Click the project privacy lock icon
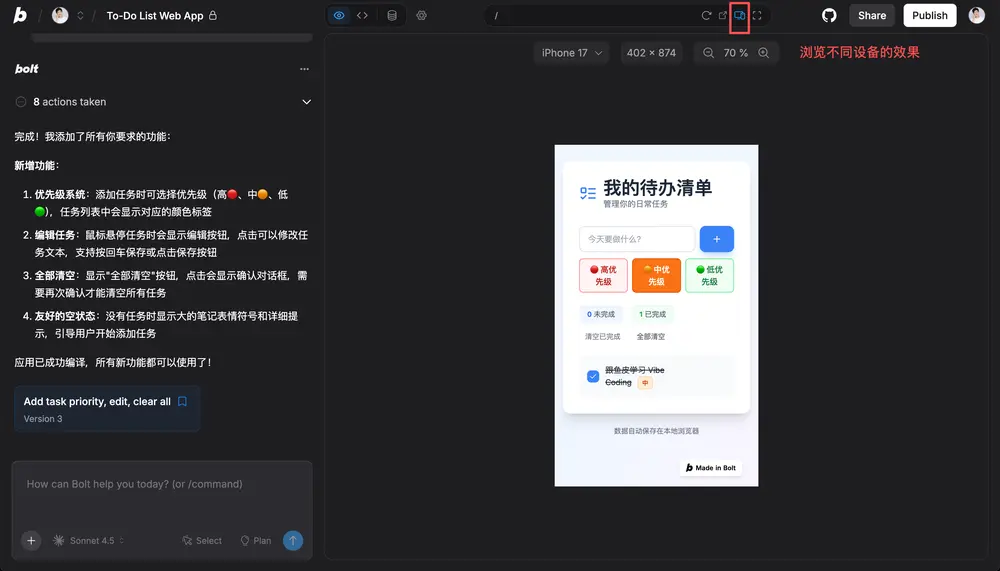 pos(213,15)
